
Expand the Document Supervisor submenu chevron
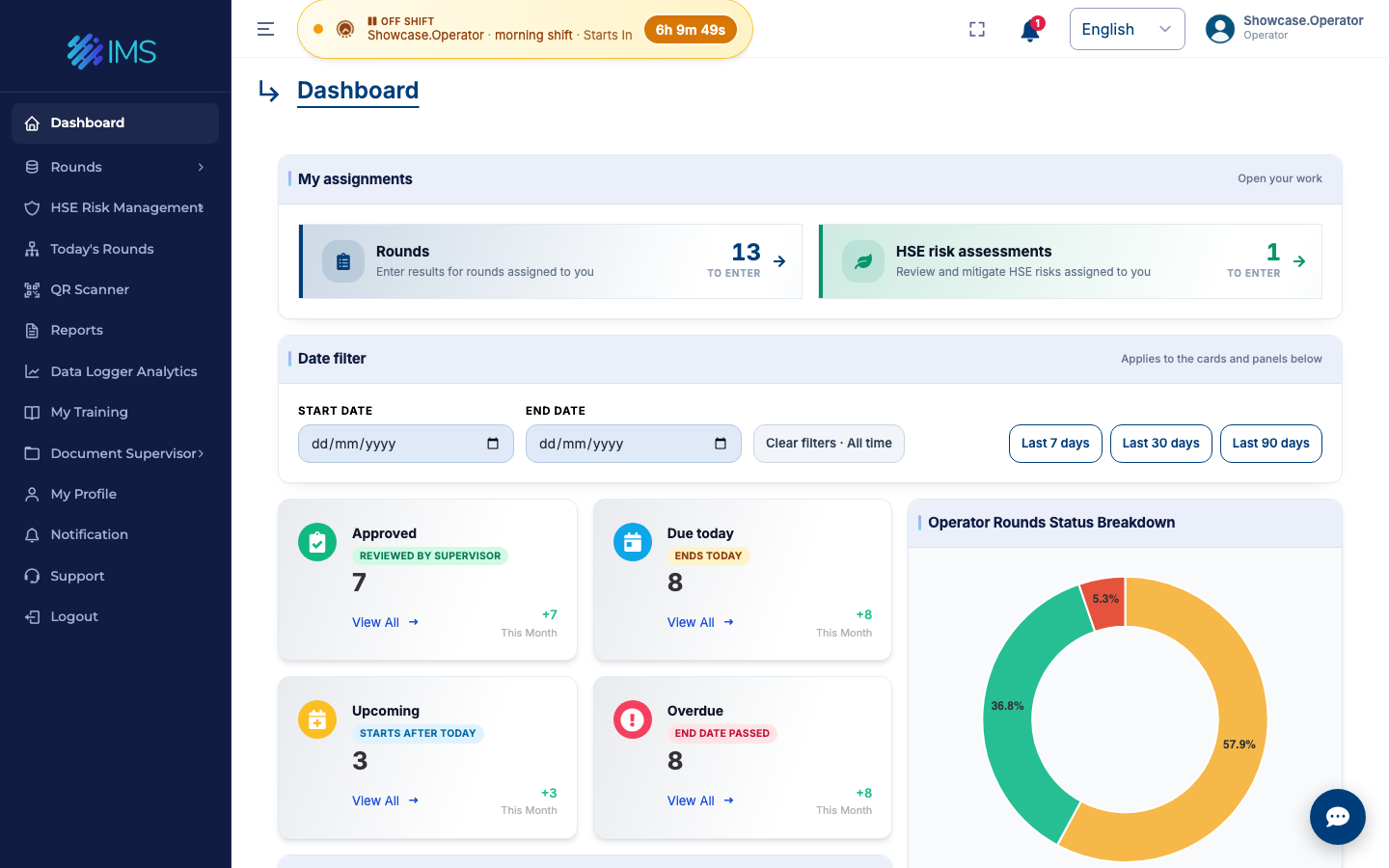[201, 453]
